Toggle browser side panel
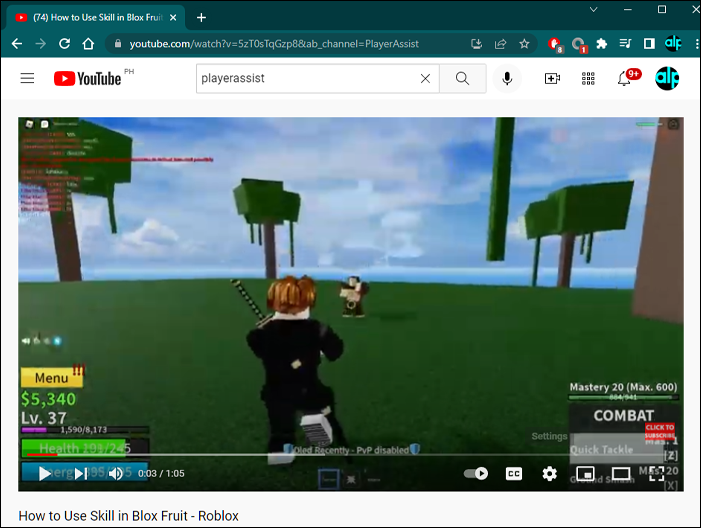Viewport: 701px width, 528px height. click(649, 44)
